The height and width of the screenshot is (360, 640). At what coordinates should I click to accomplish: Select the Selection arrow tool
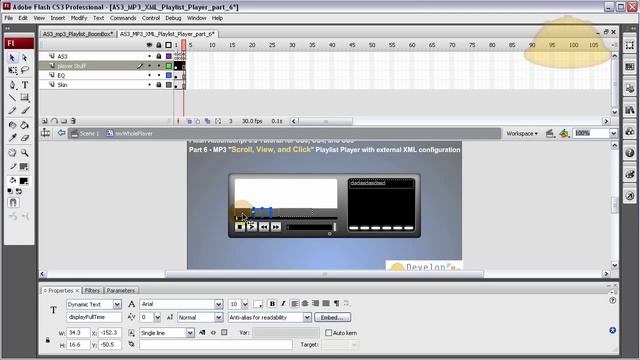coord(12,58)
